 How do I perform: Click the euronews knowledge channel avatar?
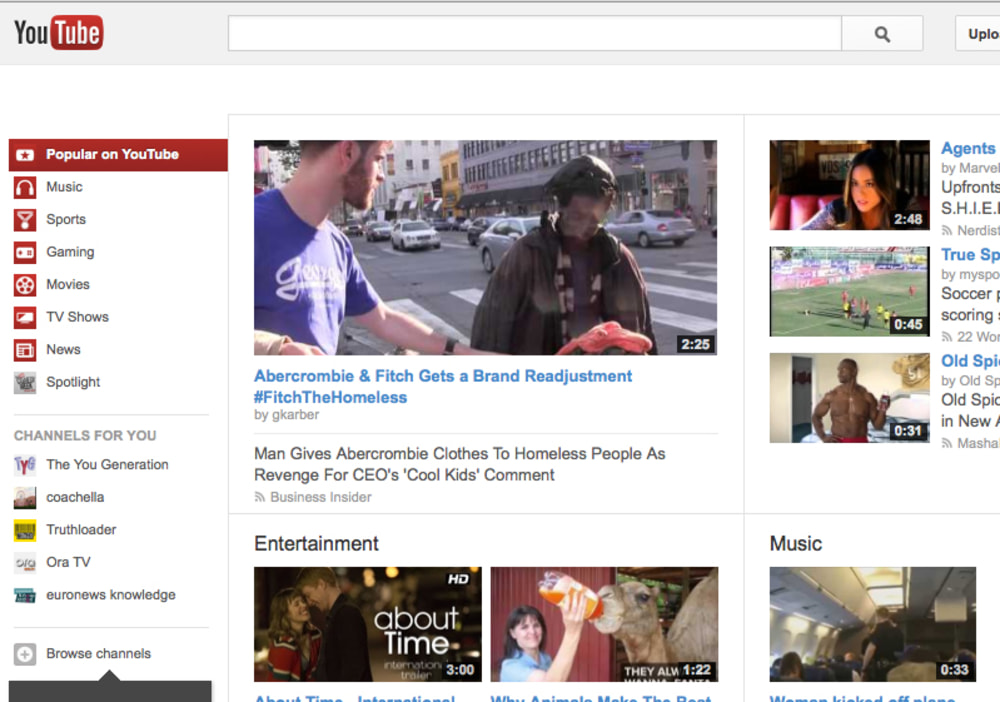[25, 595]
